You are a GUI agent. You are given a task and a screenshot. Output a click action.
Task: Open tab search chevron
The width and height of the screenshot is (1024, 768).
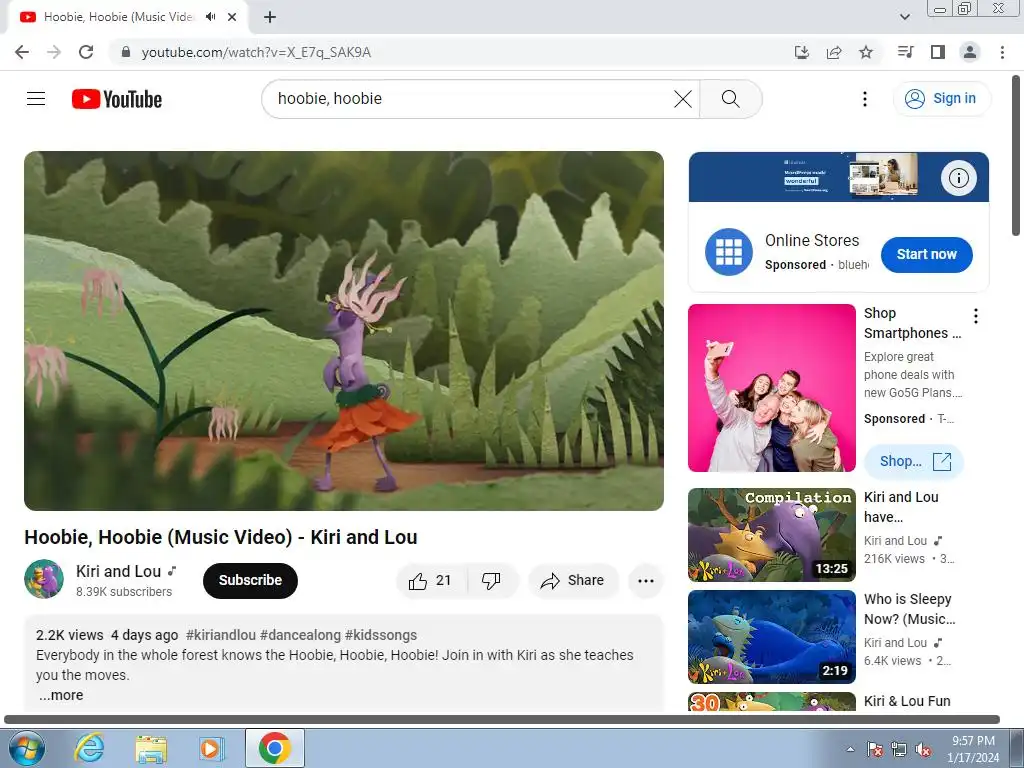click(904, 17)
